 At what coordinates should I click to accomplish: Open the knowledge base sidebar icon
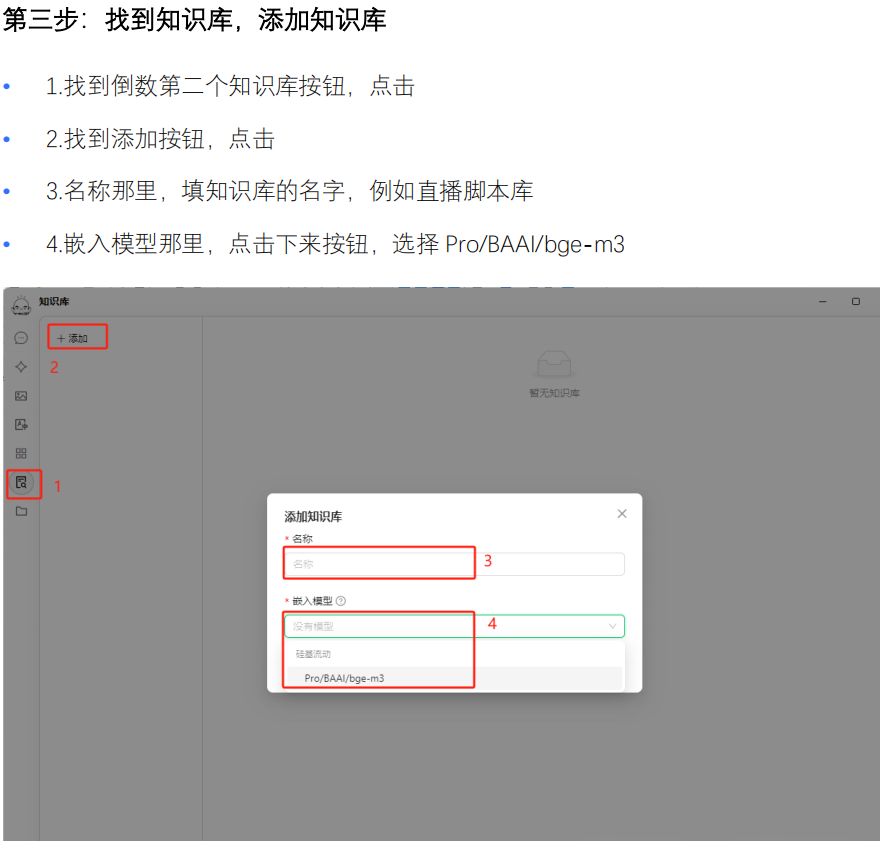[21, 482]
